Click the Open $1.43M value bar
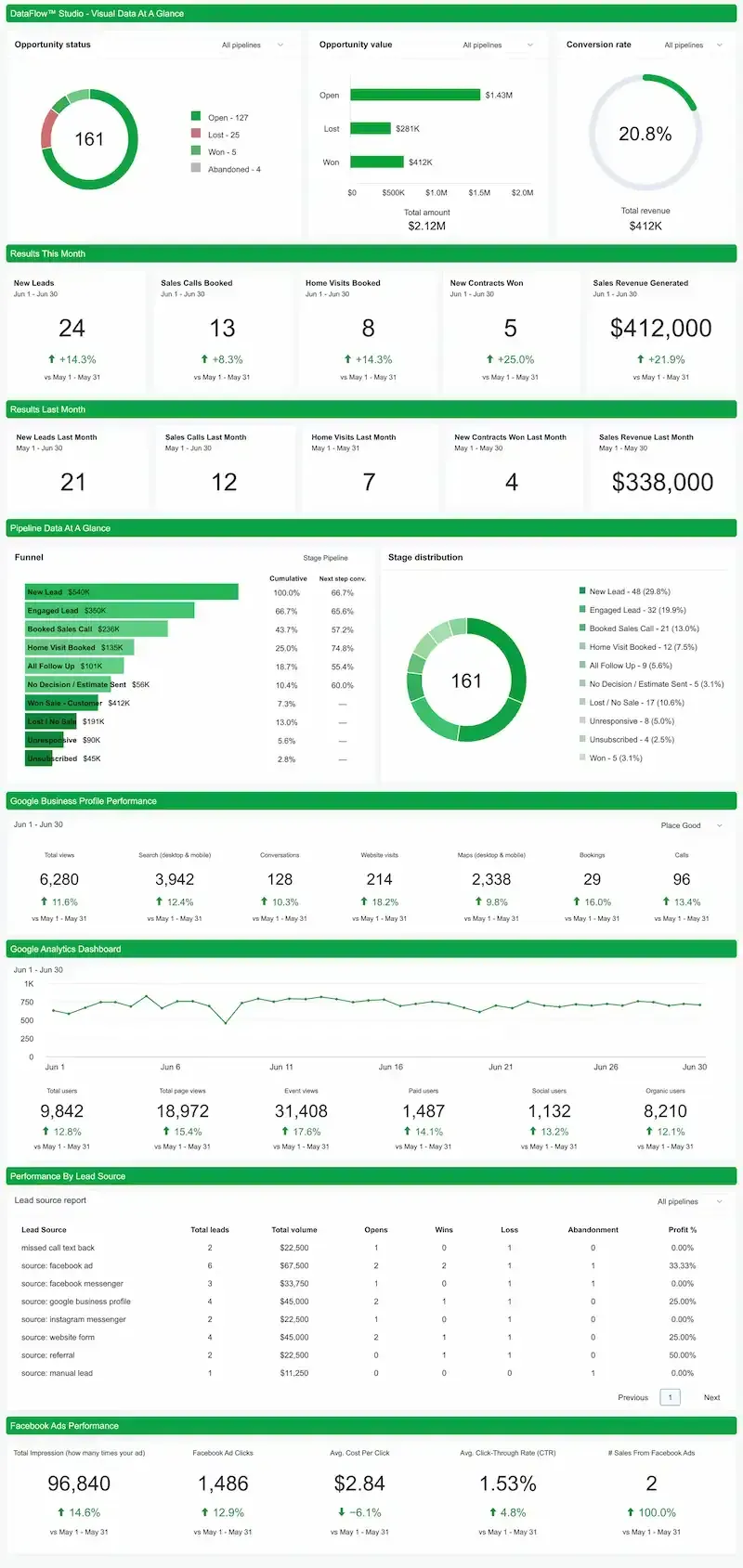743x1568 pixels. (415, 95)
